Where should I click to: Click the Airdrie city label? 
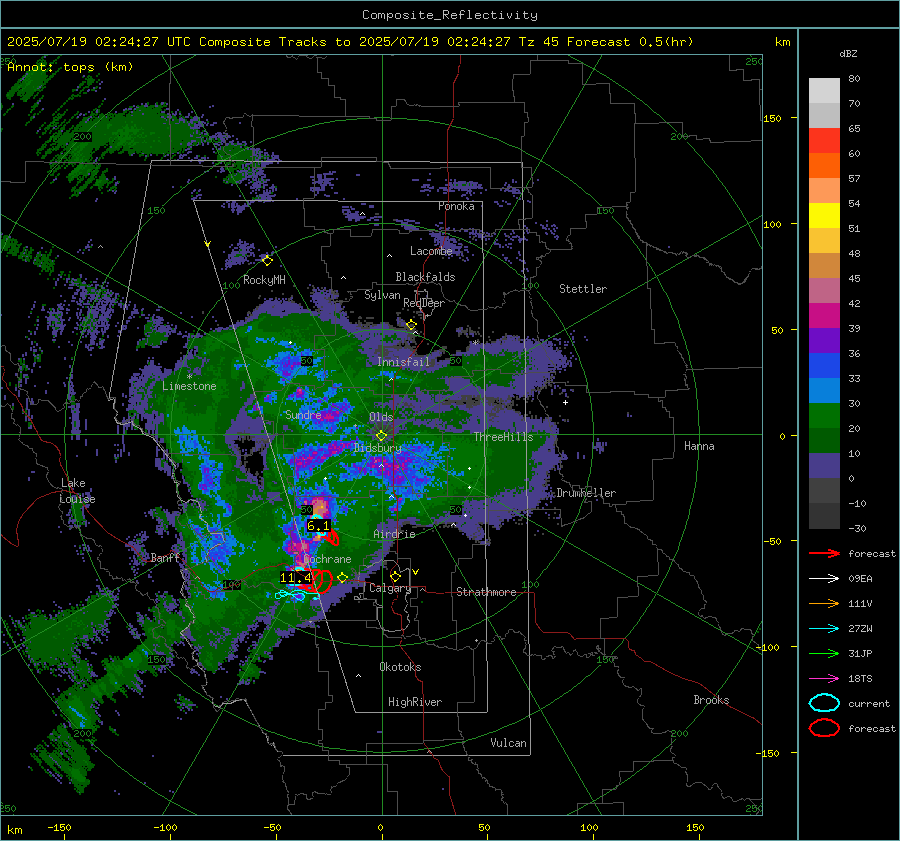coord(394,534)
